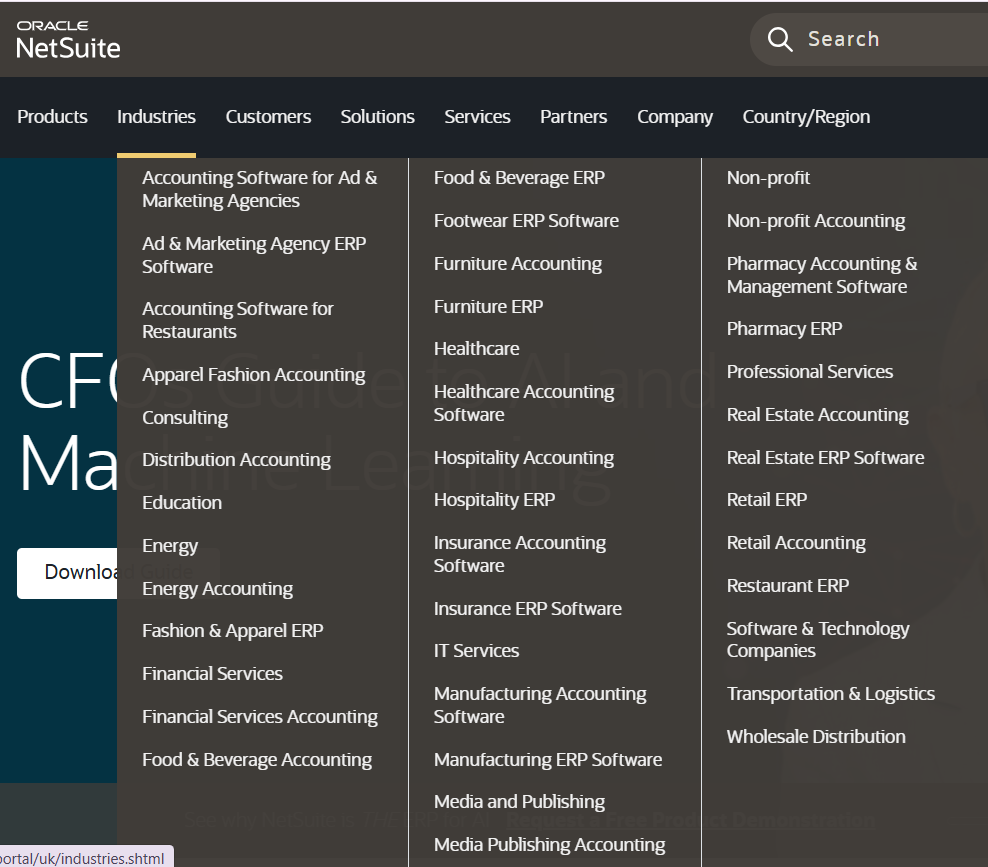This screenshot has width=988, height=867.
Task: Open Healthcare Accounting Software
Action: (524, 403)
